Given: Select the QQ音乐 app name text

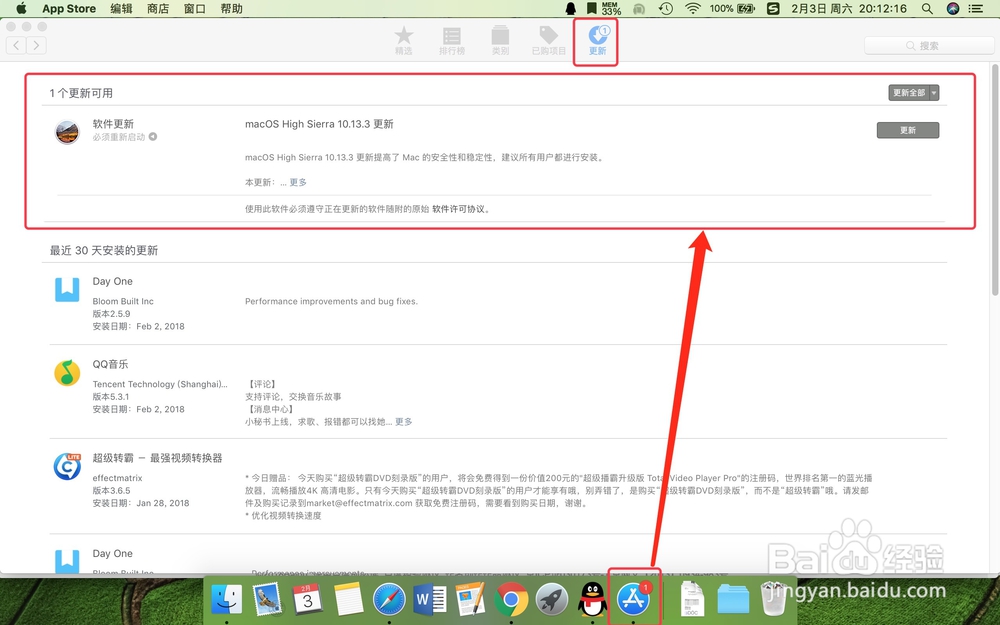Looking at the screenshot, I should coord(110,364).
